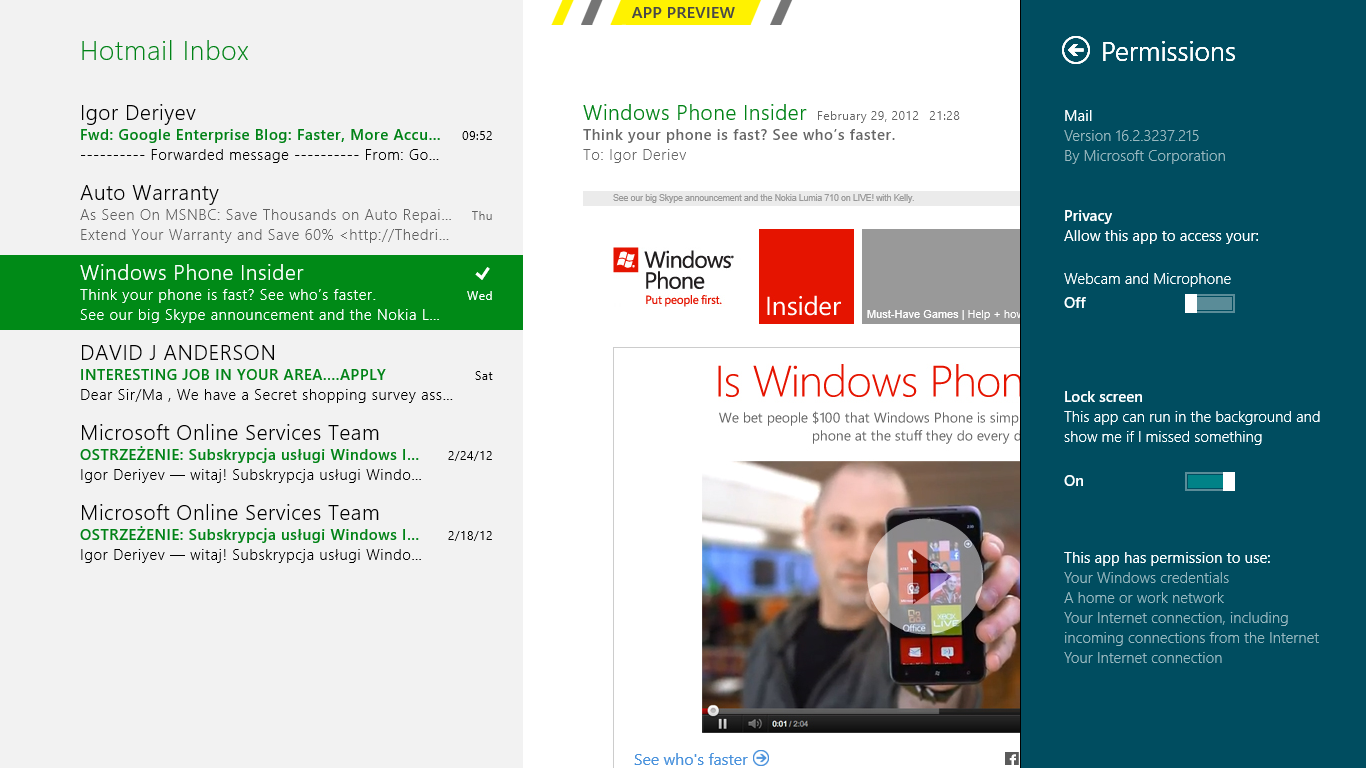Screen dimensions: 1366x768
Task: Mute the video using the speaker icon
Action: 755,723
